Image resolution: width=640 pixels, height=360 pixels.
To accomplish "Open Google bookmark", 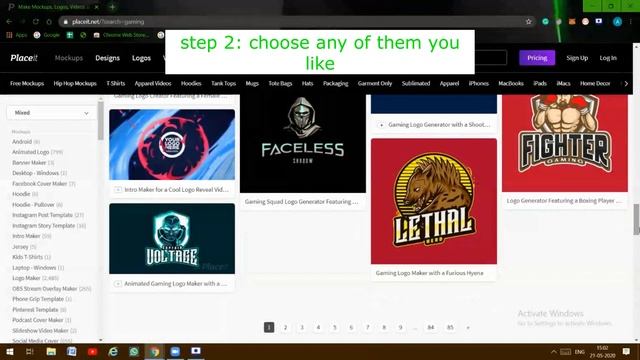I will point(47,35).
